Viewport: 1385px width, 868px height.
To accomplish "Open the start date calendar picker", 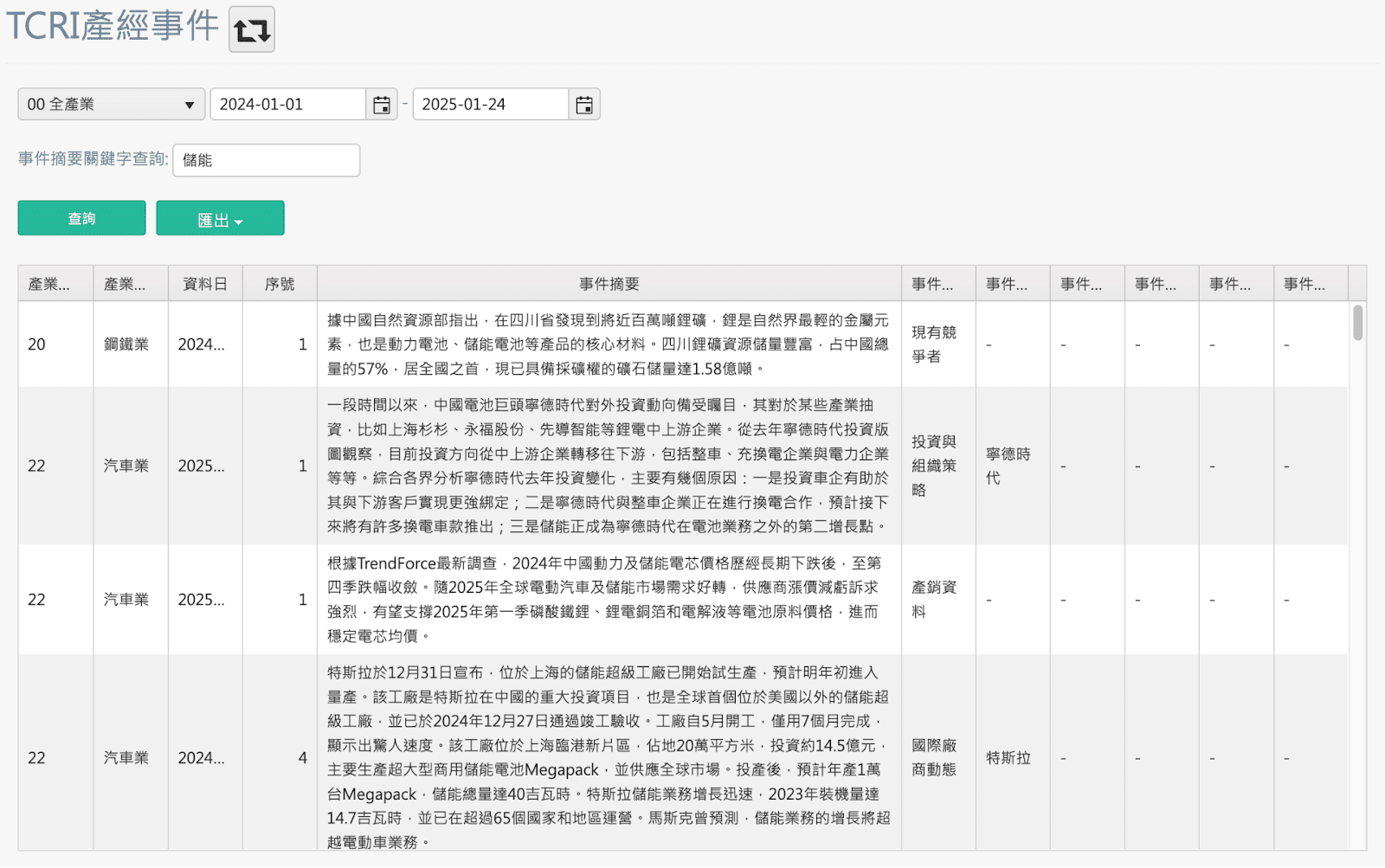I will (x=381, y=105).
